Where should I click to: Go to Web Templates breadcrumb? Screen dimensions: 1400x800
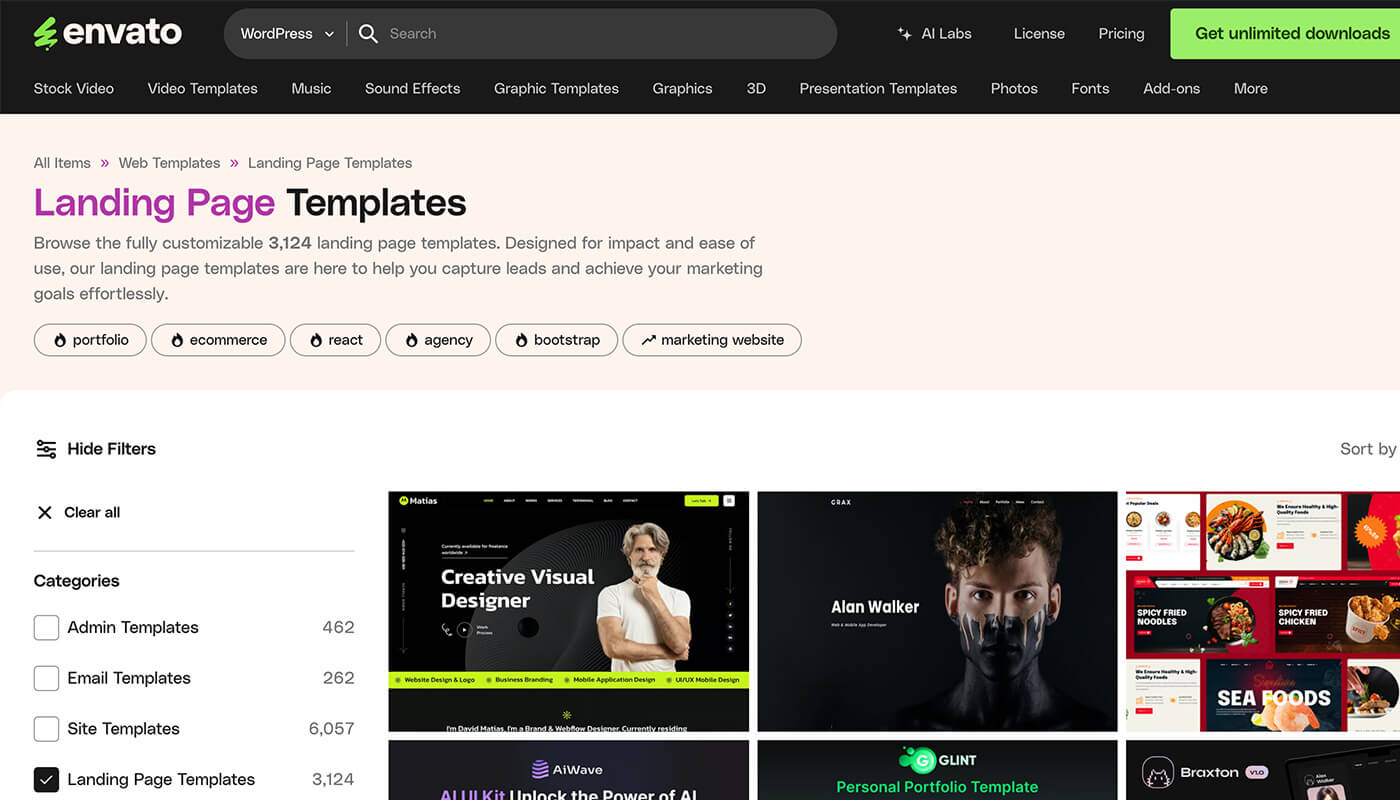pos(169,163)
